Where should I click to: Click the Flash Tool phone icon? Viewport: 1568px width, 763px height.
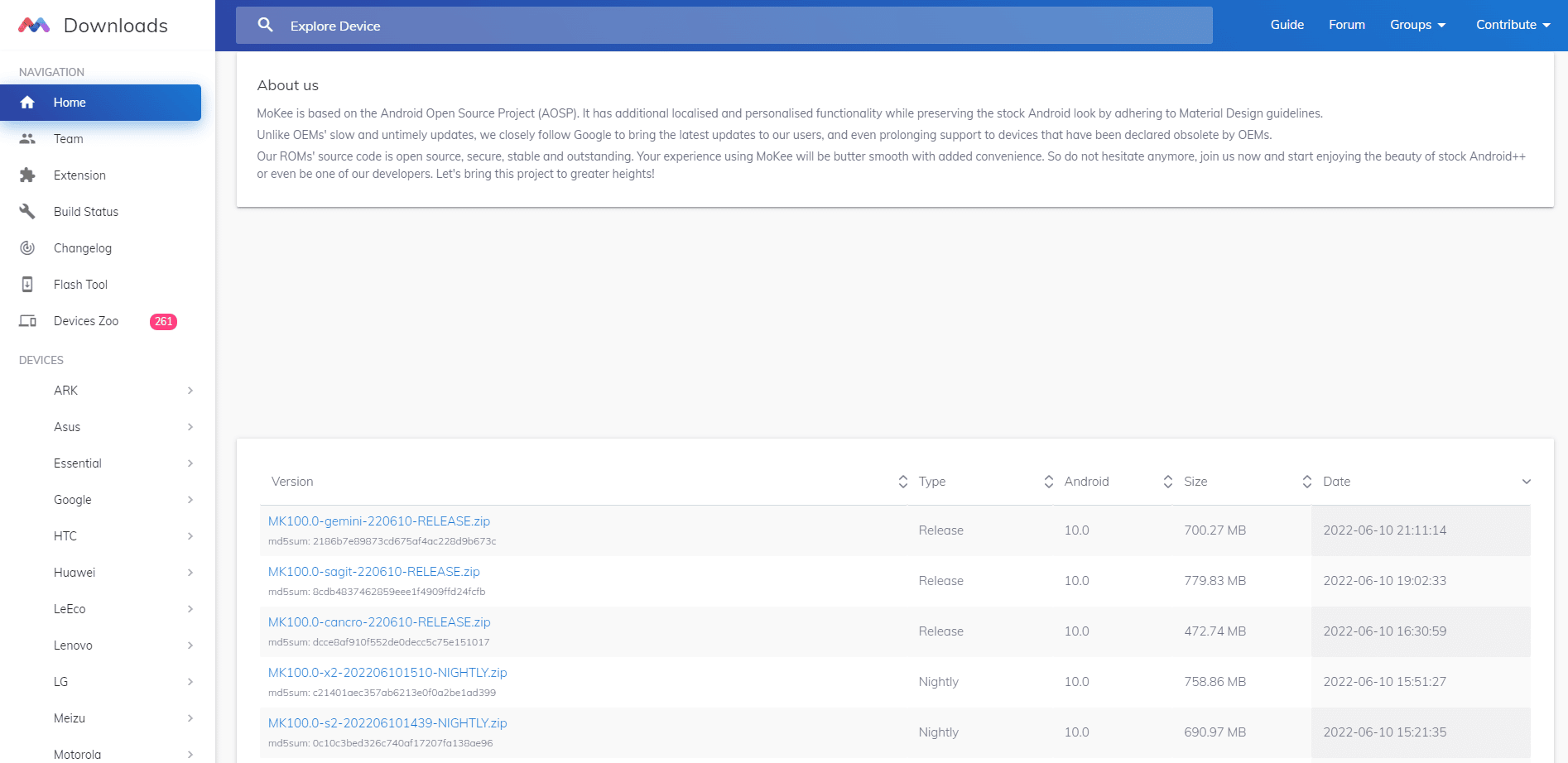[27, 285]
